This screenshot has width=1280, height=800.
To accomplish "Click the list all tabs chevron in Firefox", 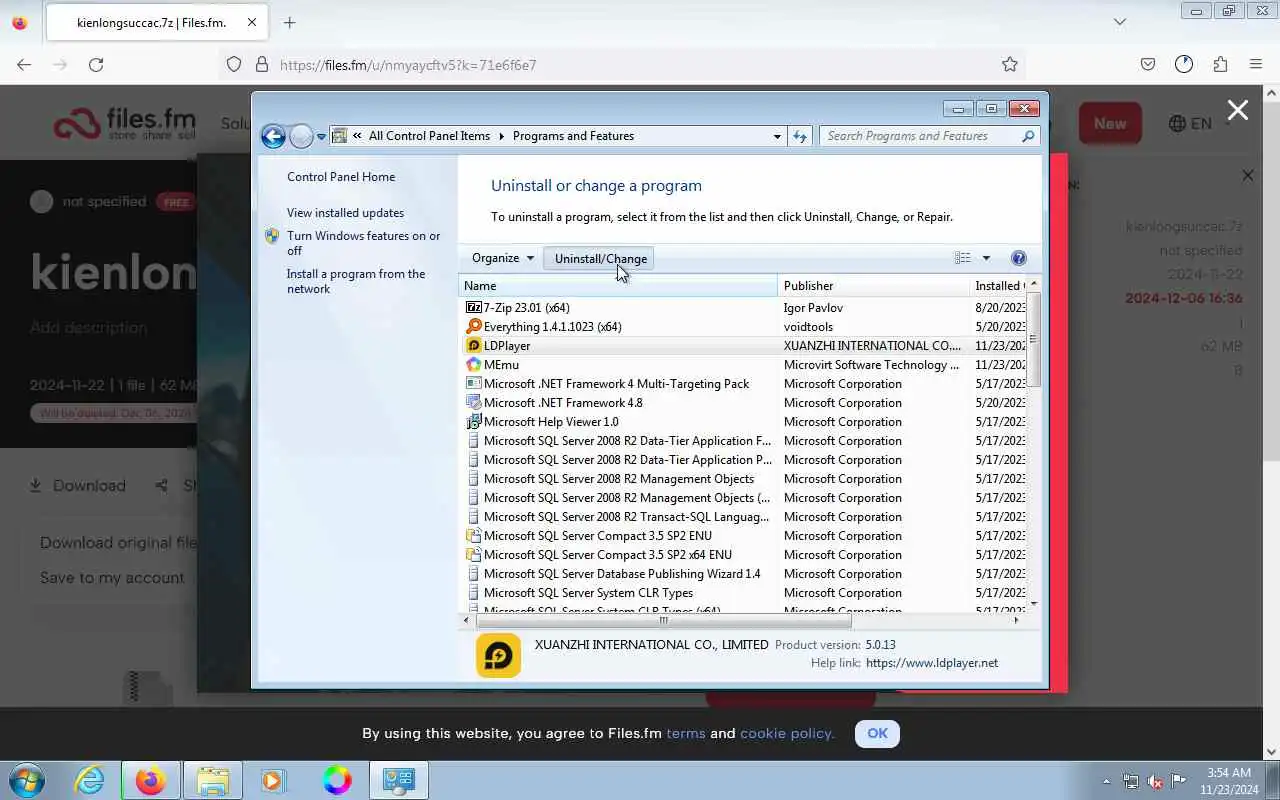I will pos(1120,21).
